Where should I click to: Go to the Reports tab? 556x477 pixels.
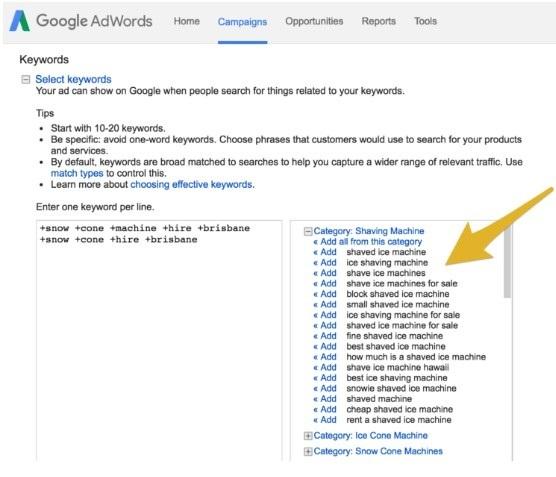[x=378, y=21]
